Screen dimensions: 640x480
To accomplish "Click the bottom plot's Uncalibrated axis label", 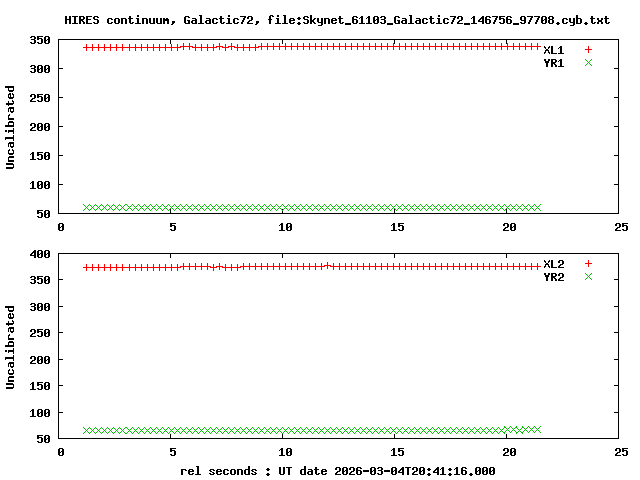I will pos(11,347).
